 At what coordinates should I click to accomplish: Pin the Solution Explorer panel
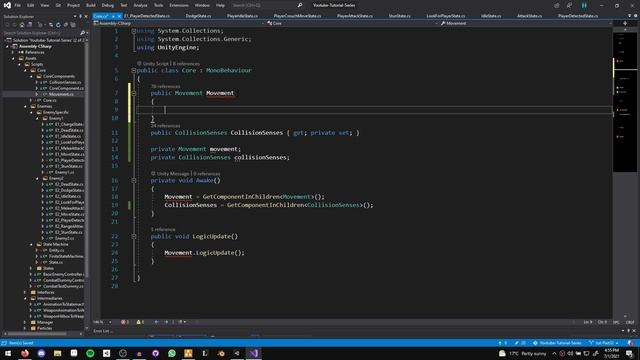pos(80,16)
